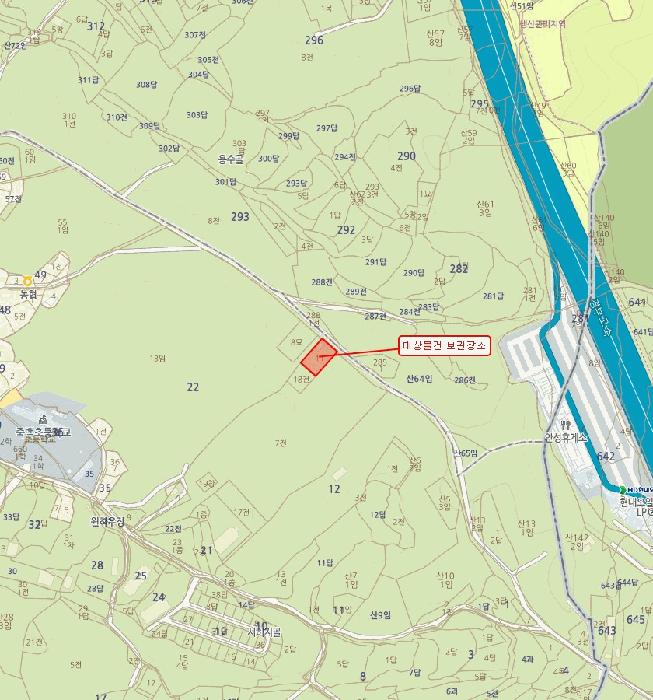Image resolution: width=653 pixels, height=700 pixels.
Task: Click the rest-area fork icon above 안성휴게소
Action: tap(566, 424)
